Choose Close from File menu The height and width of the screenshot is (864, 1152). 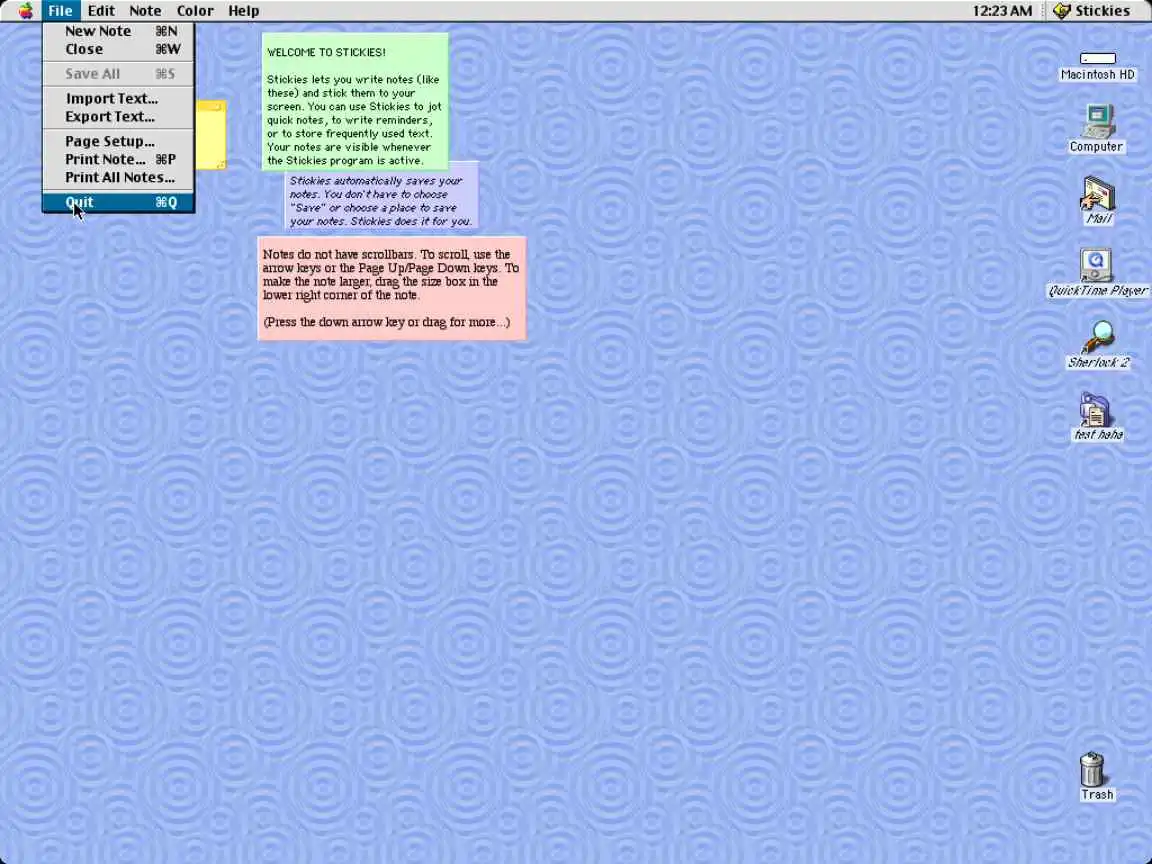pyautogui.click(x=118, y=49)
